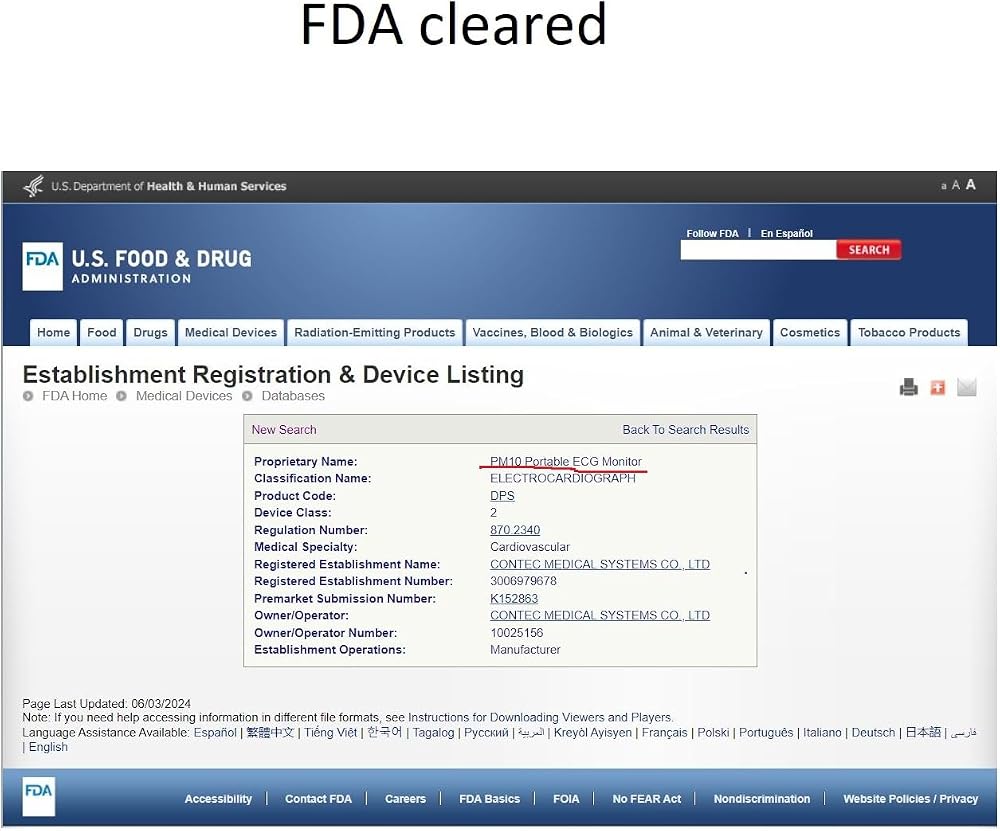Image resolution: width=1000 pixels, height=831 pixels.
Task: Go Back To Search Results
Action: click(686, 430)
